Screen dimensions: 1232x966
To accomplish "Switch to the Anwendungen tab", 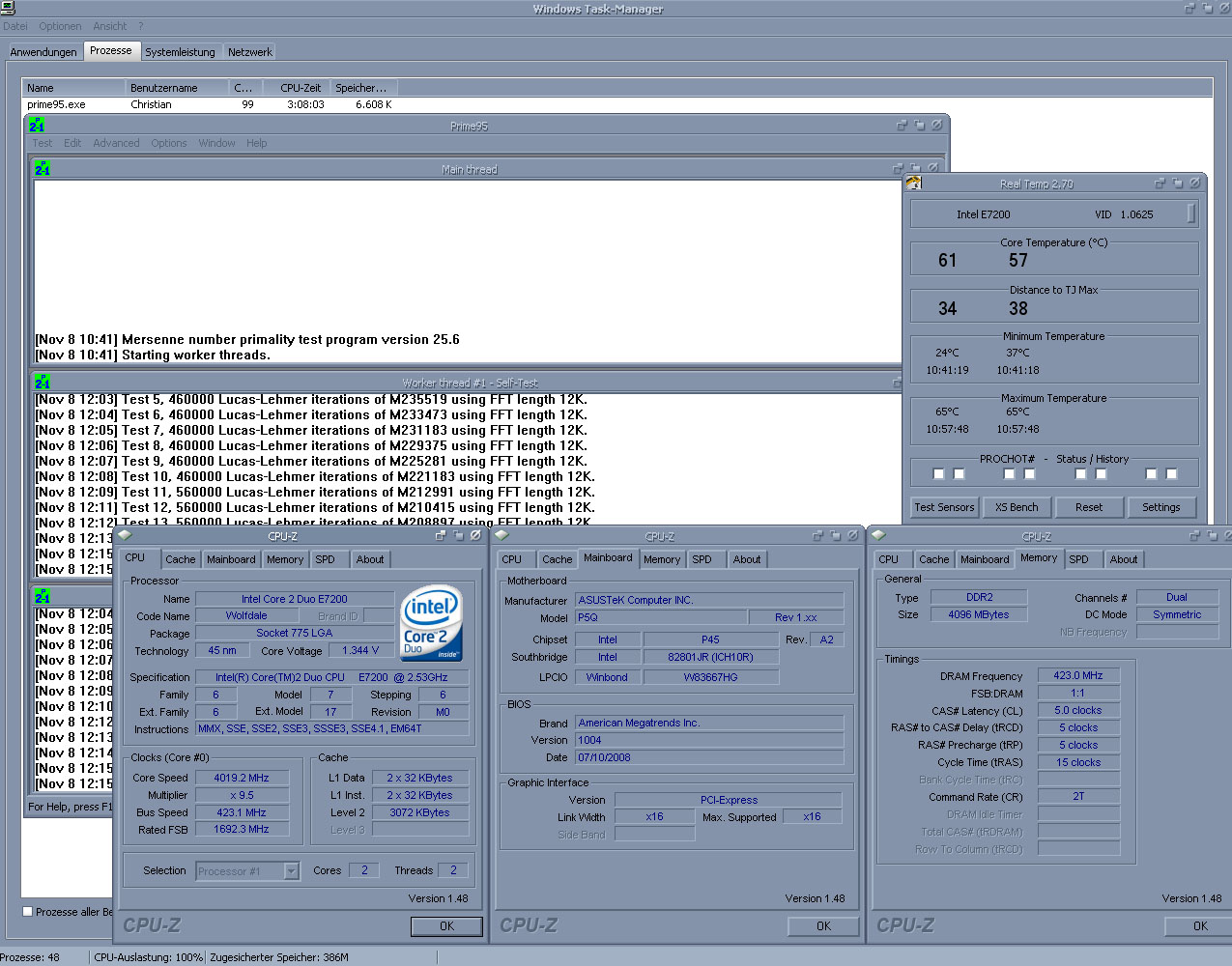I will (x=43, y=52).
